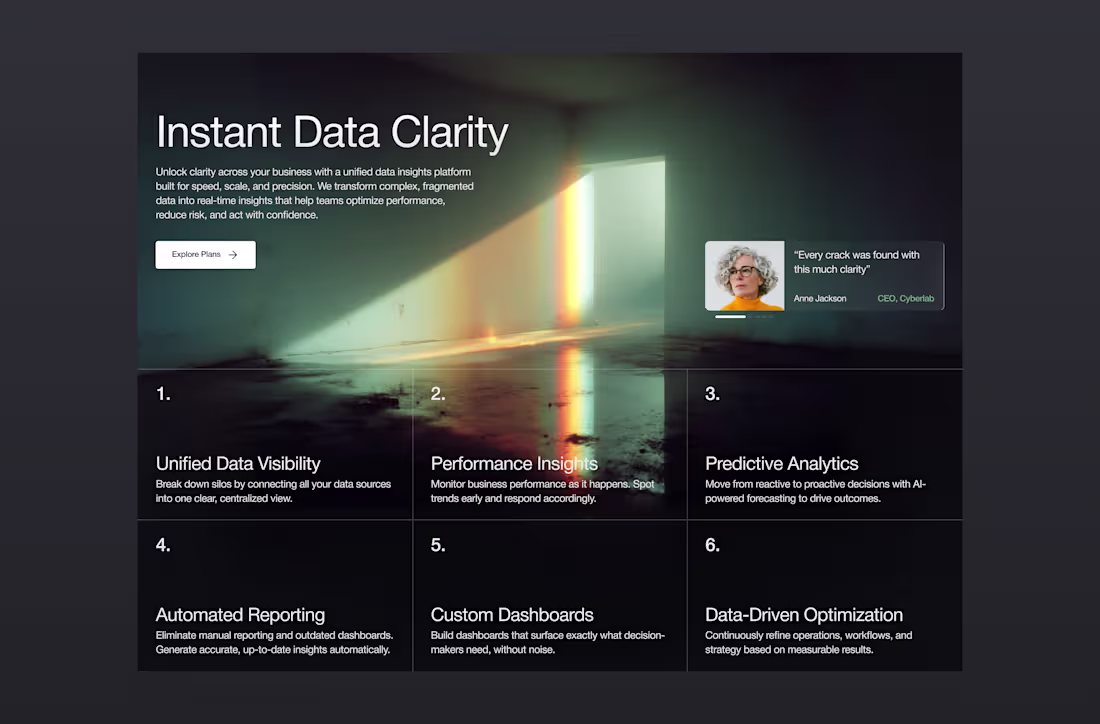
Task: Click the number badge on Unified Data Visibility card
Action: pyautogui.click(x=163, y=393)
